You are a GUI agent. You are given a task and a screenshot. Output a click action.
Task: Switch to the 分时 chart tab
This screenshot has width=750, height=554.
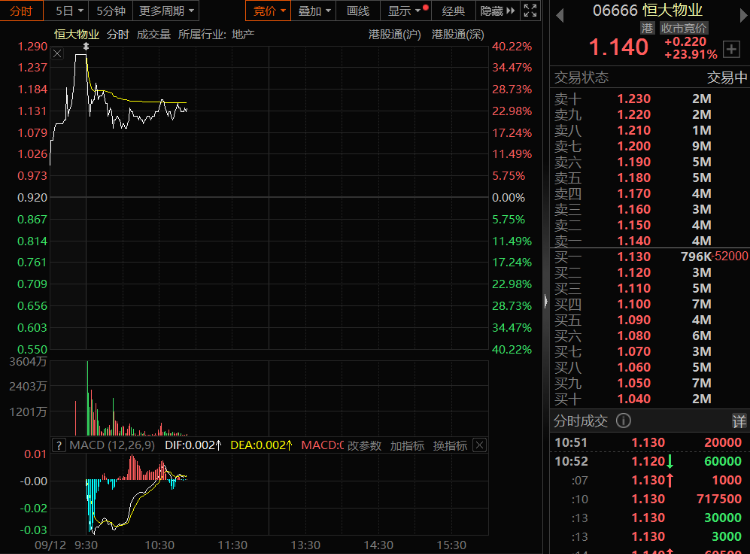coord(22,11)
